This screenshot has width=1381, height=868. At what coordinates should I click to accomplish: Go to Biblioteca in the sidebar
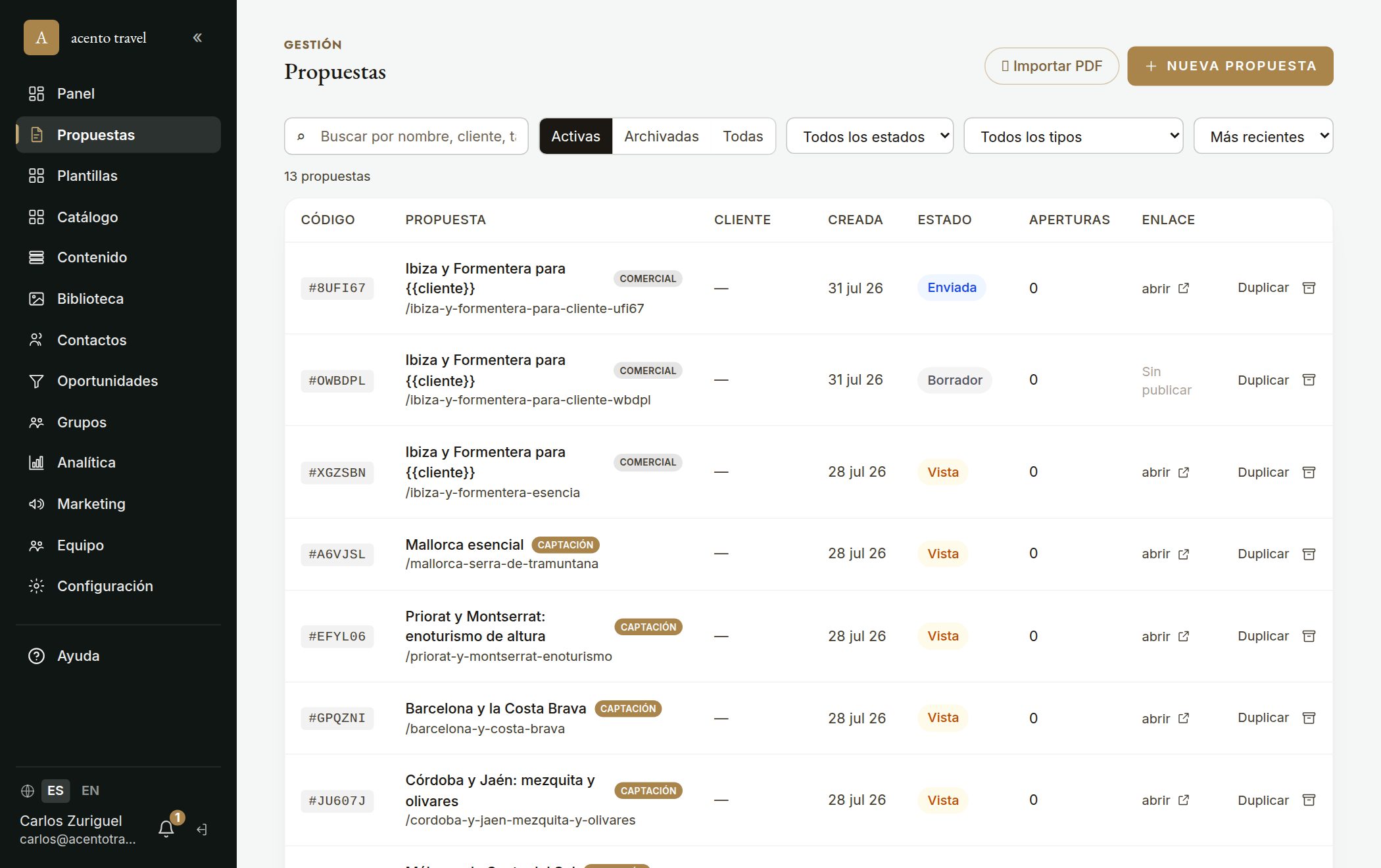(118, 299)
